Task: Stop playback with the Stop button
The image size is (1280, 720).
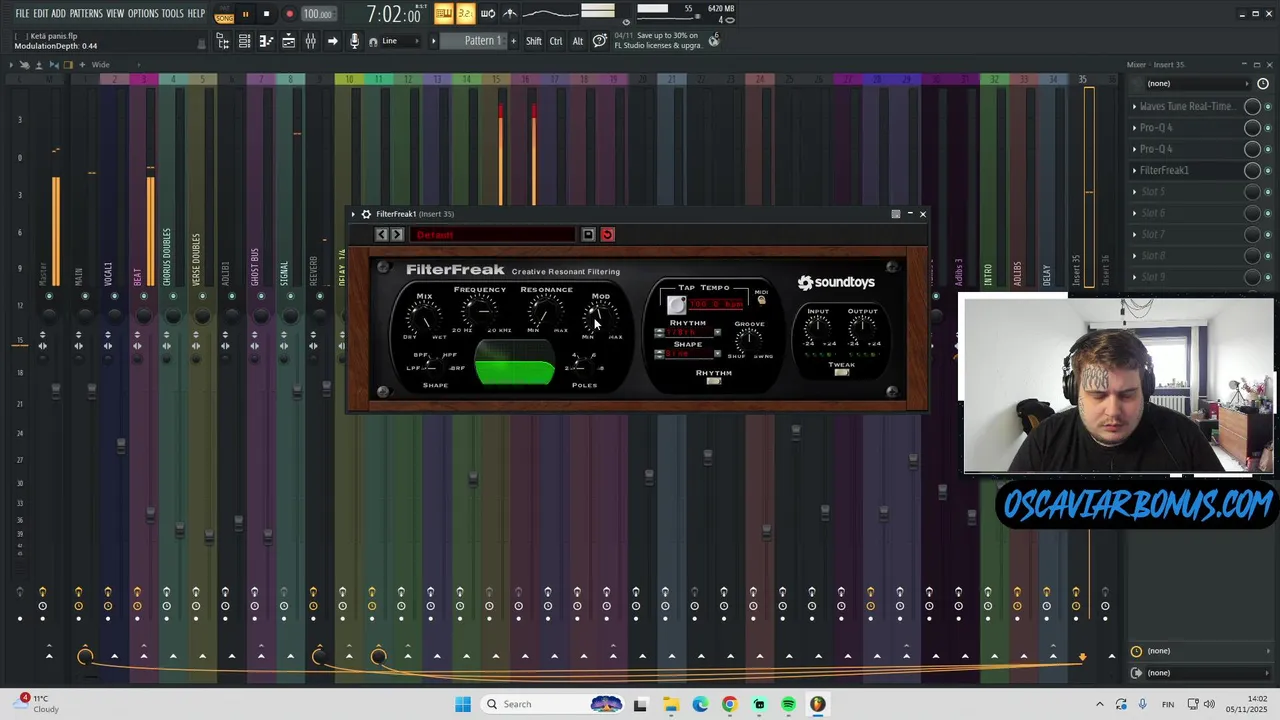Action: coord(266,14)
